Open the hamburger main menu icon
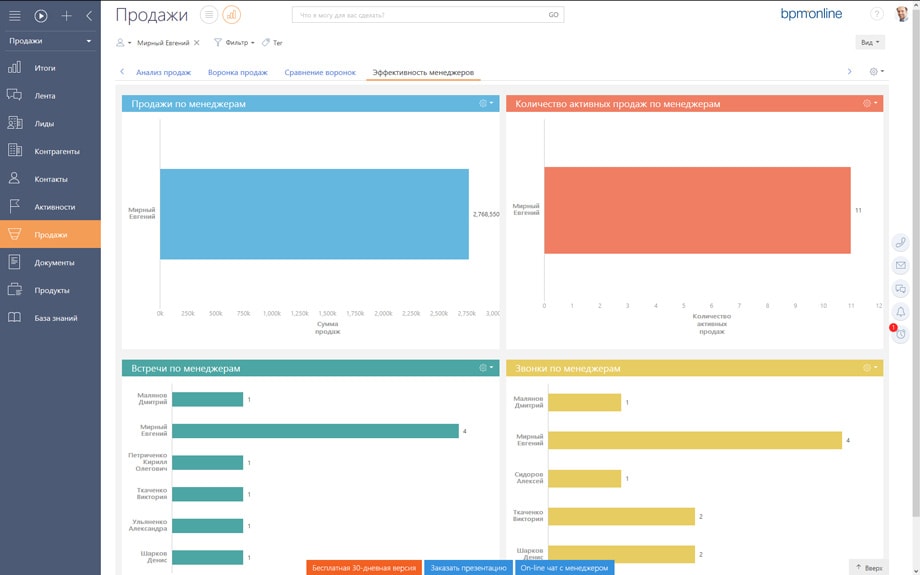 pos(15,16)
